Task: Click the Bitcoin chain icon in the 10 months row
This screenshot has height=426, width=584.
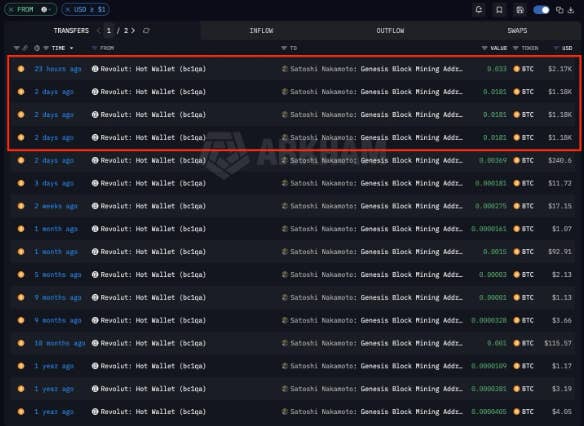Action: [x=21, y=343]
